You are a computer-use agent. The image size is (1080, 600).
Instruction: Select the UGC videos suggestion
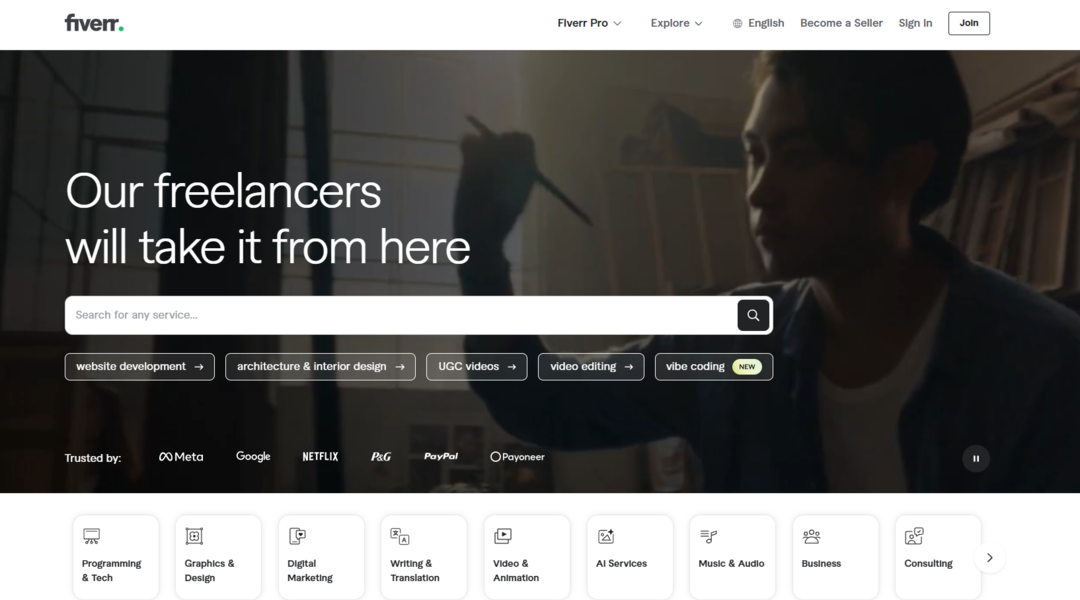pyautogui.click(x=477, y=366)
